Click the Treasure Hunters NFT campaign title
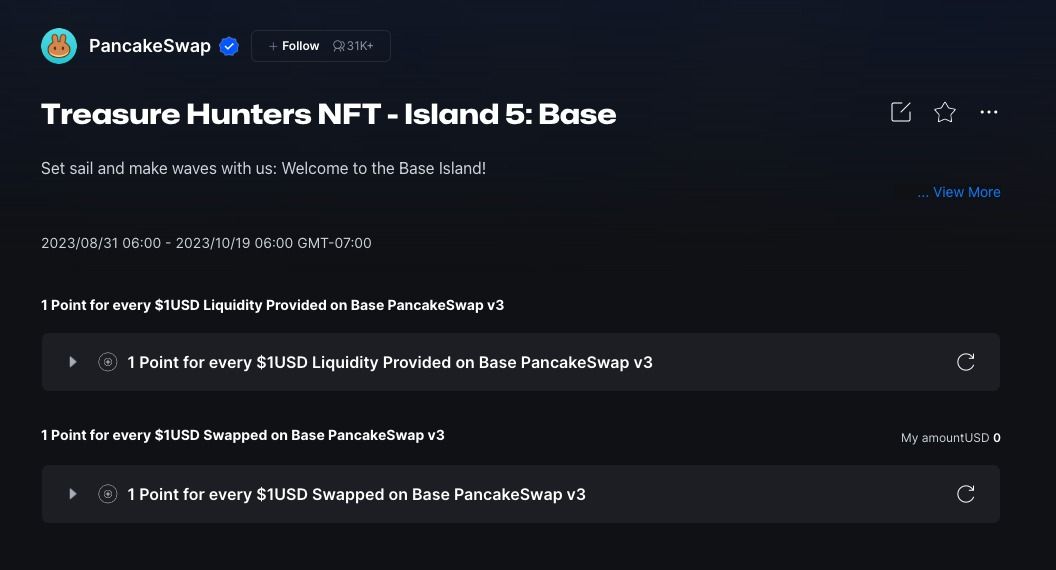This screenshot has height=570, width=1056. tap(328, 114)
